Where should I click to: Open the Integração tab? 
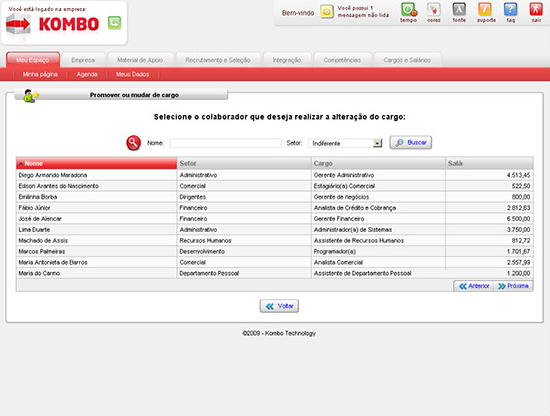(287, 60)
